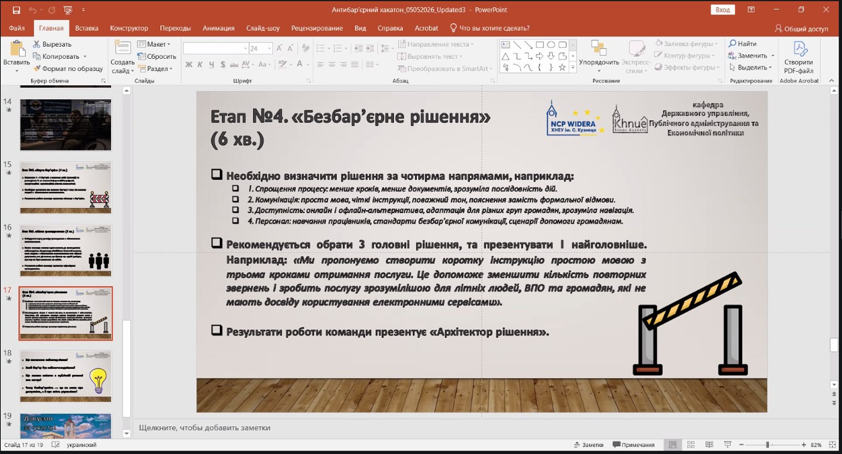Open the Вставка ribbon tab

pyautogui.click(x=86, y=28)
